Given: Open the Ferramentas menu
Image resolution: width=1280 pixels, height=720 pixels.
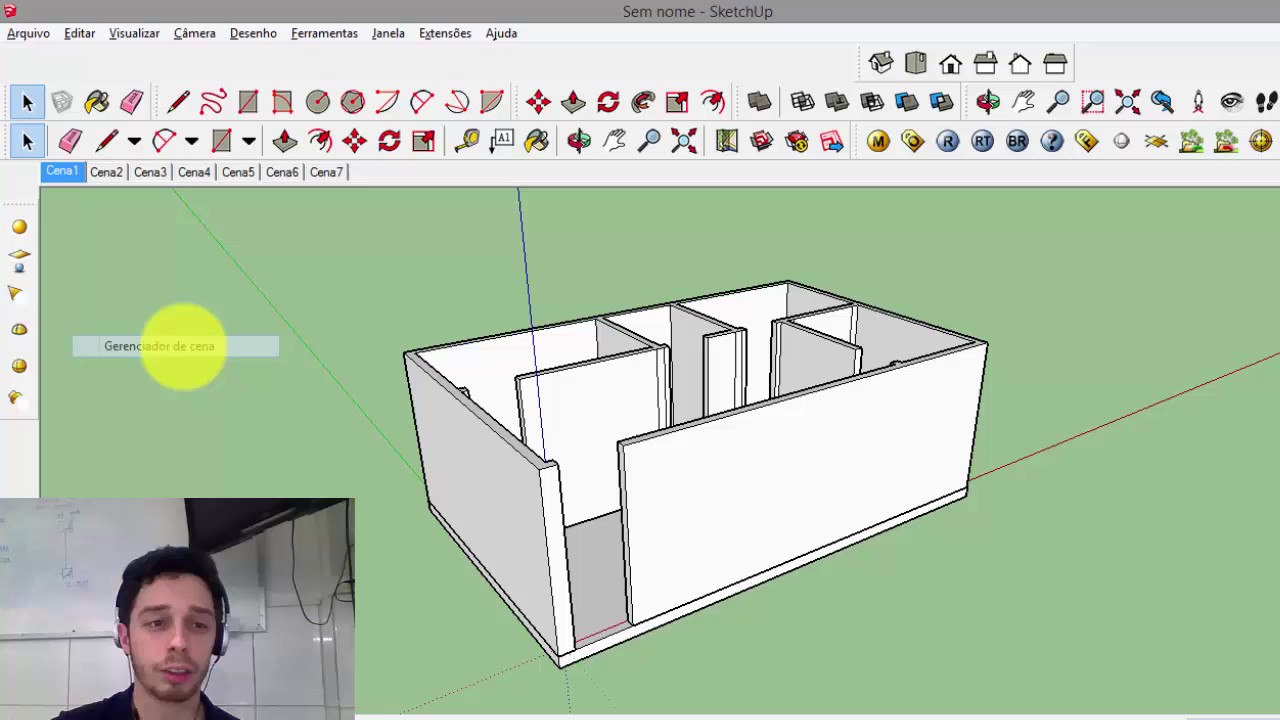Looking at the screenshot, I should click(324, 33).
